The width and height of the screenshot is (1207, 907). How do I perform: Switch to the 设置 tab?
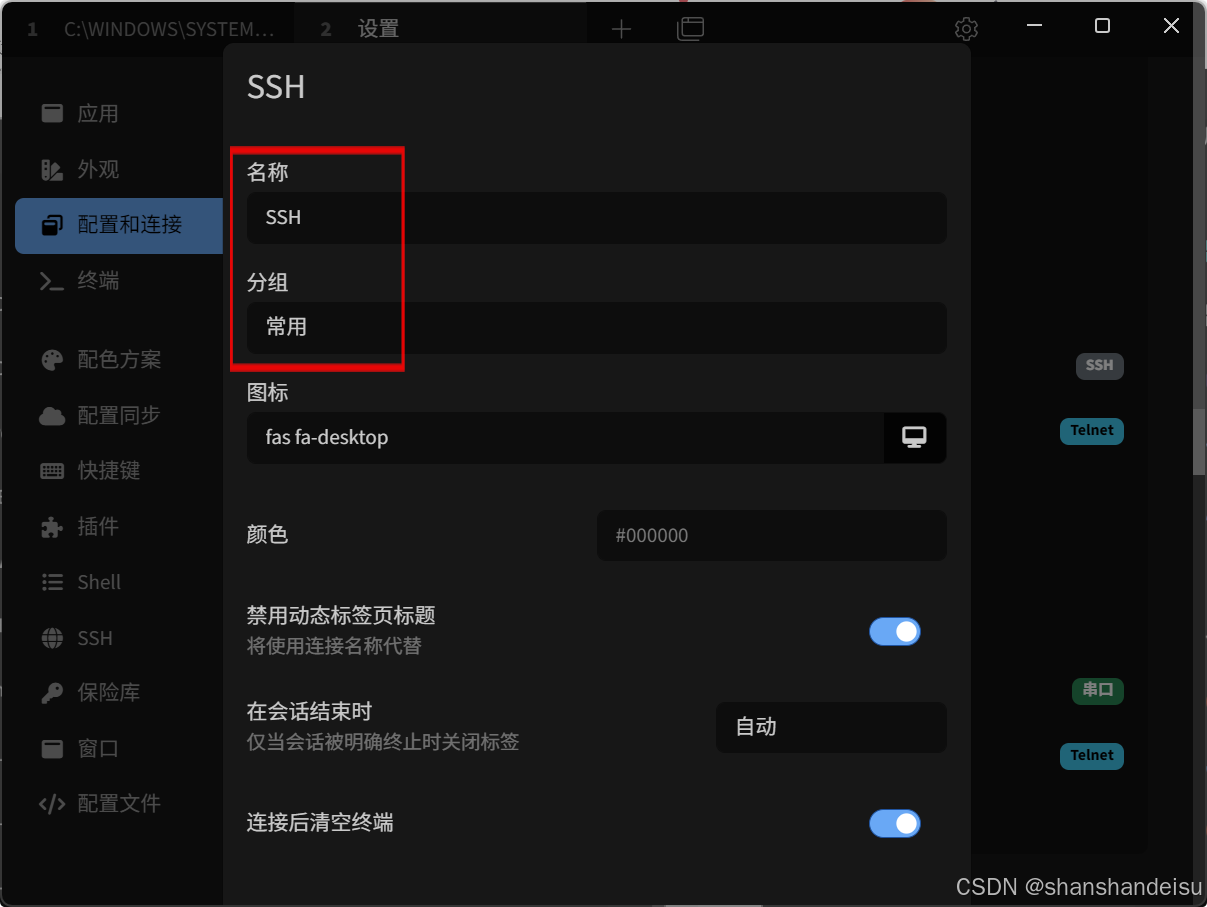tap(378, 29)
